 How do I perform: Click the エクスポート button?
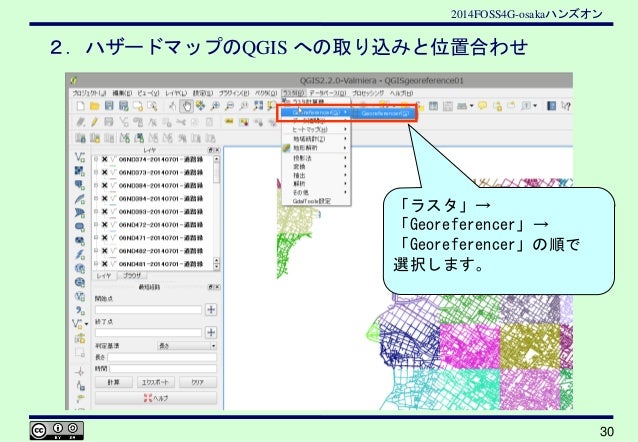click(155, 382)
